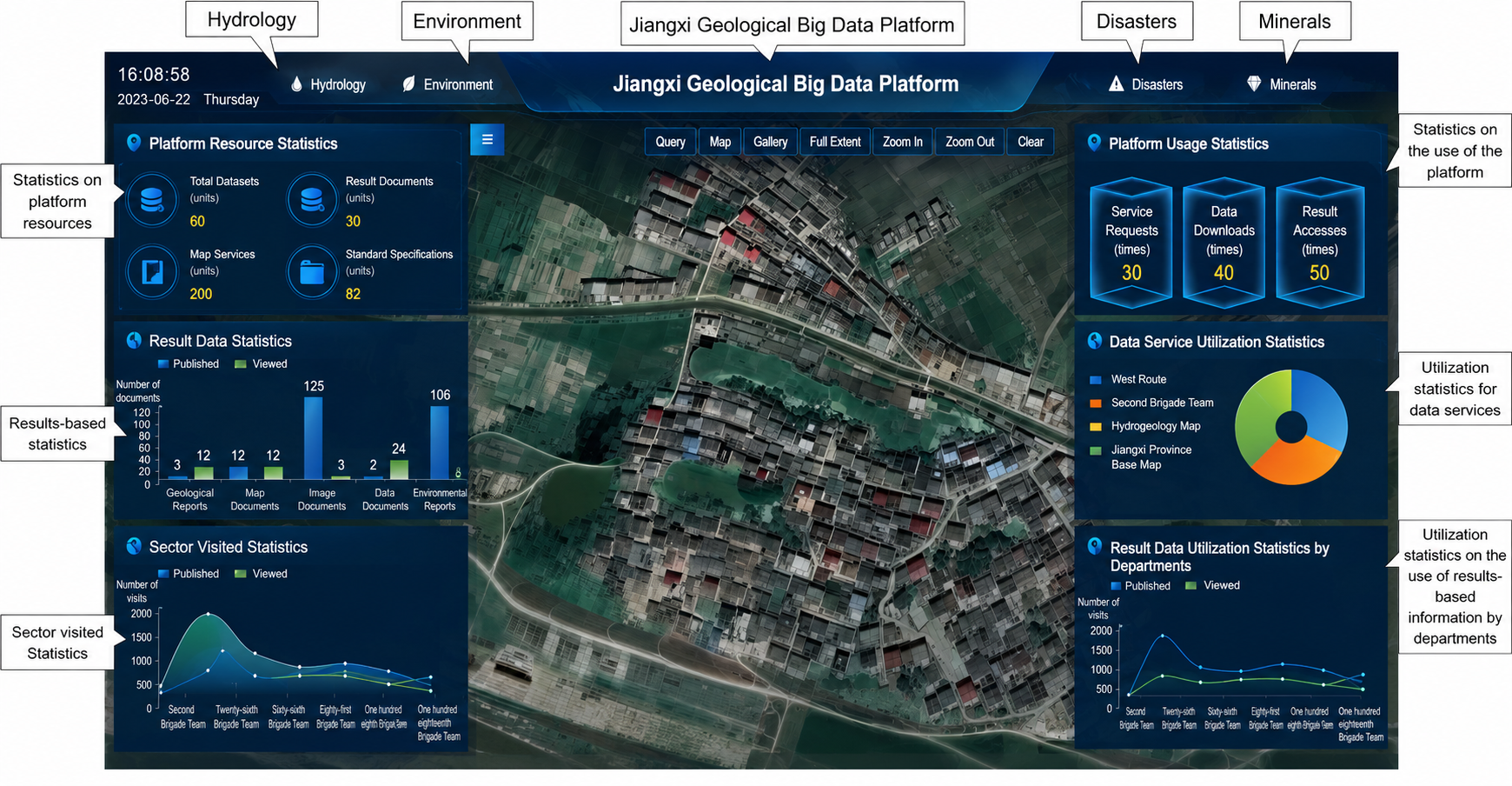1512x786 pixels.
Task: Click the Image Documents bar labeled 125
Action: (x=313, y=438)
